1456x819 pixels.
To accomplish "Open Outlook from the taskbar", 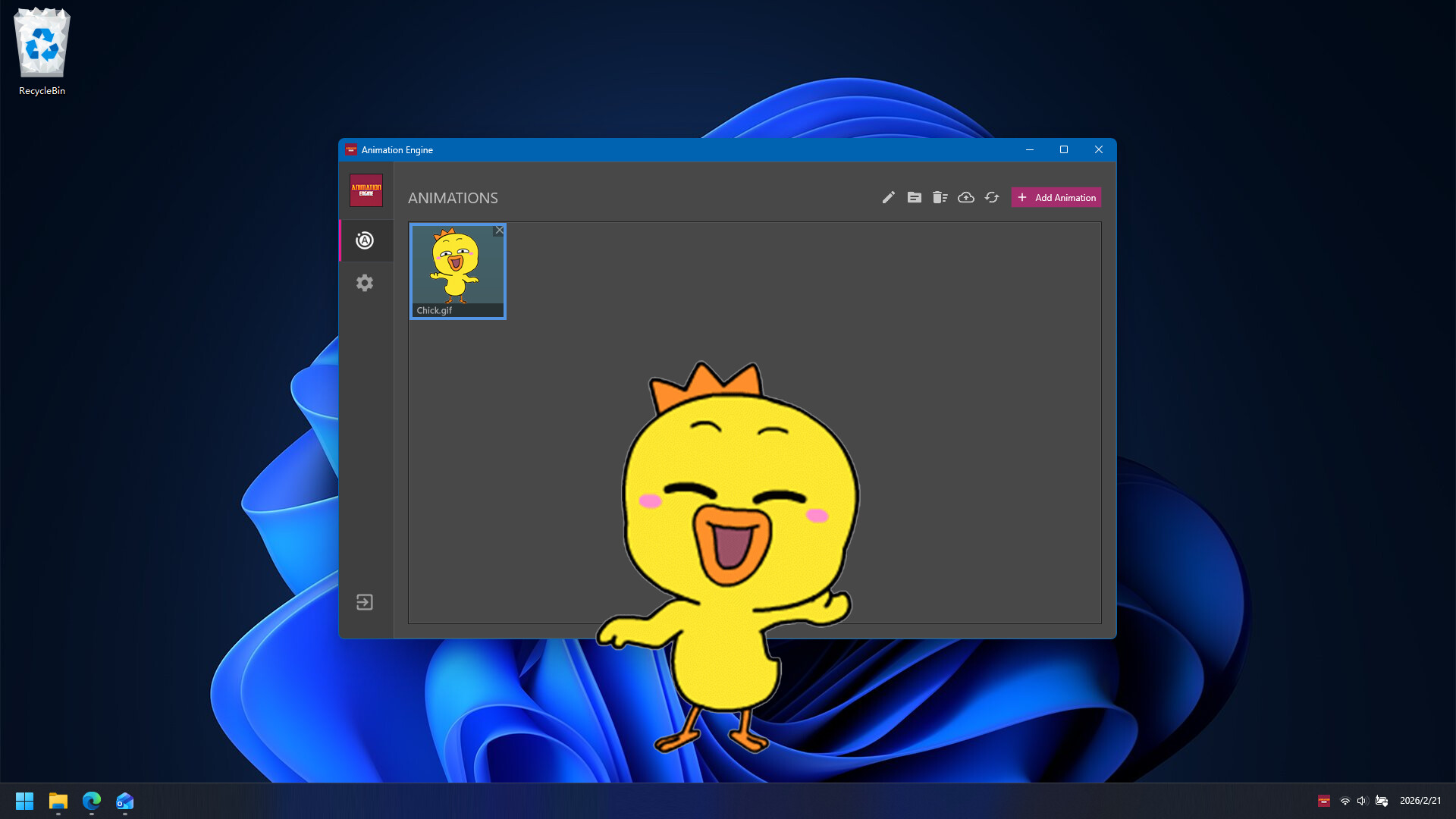I will tap(125, 801).
